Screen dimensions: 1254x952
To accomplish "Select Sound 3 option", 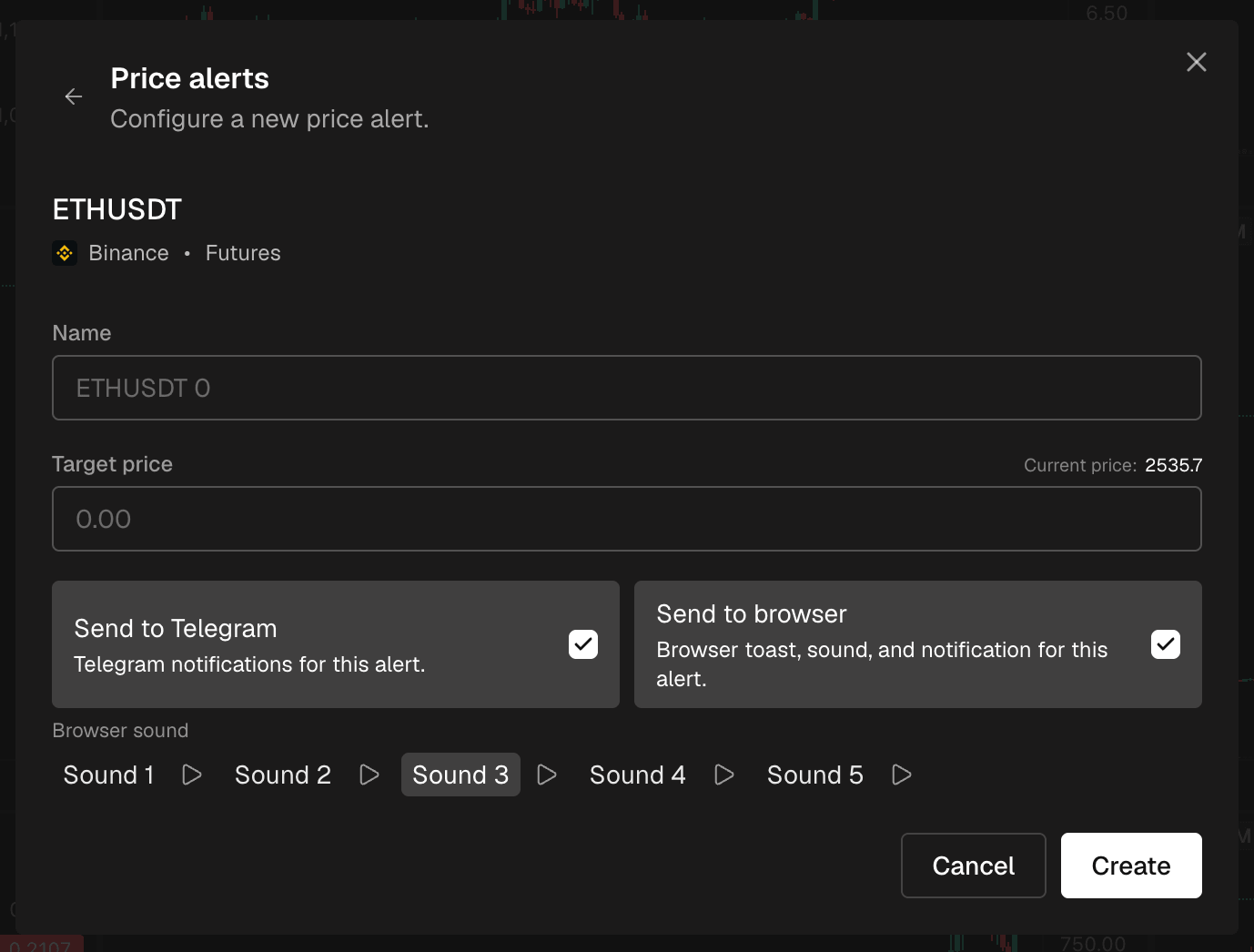I will (460, 775).
